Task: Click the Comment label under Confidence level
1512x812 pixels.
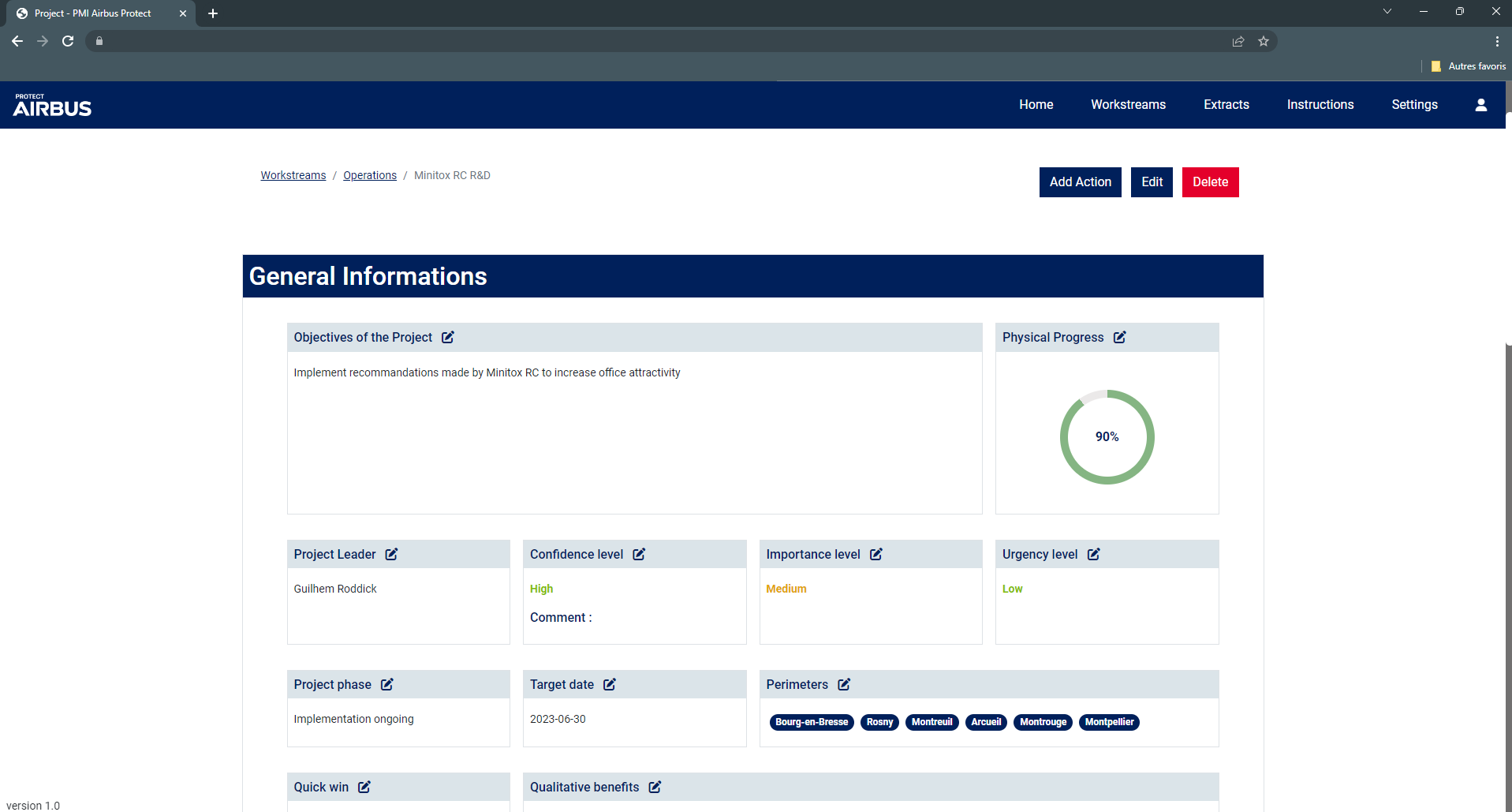Action: coord(561,617)
